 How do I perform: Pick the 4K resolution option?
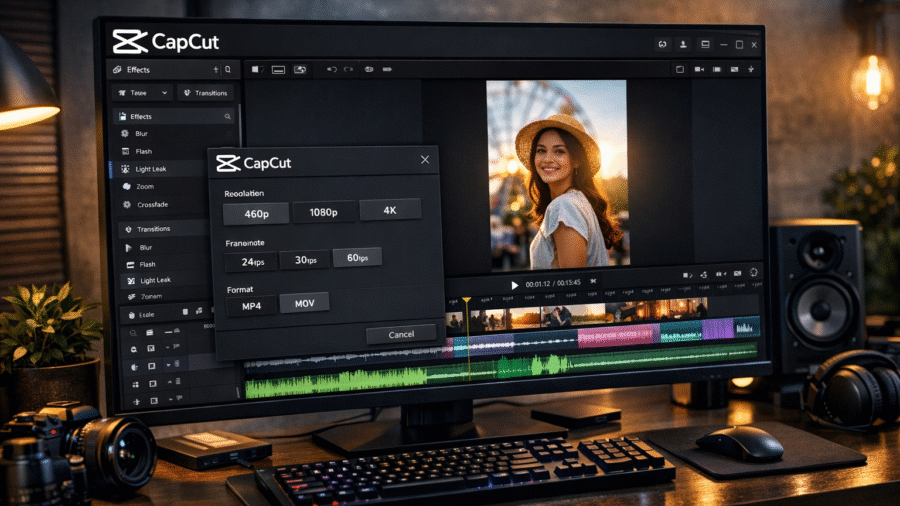pyautogui.click(x=390, y=210)
